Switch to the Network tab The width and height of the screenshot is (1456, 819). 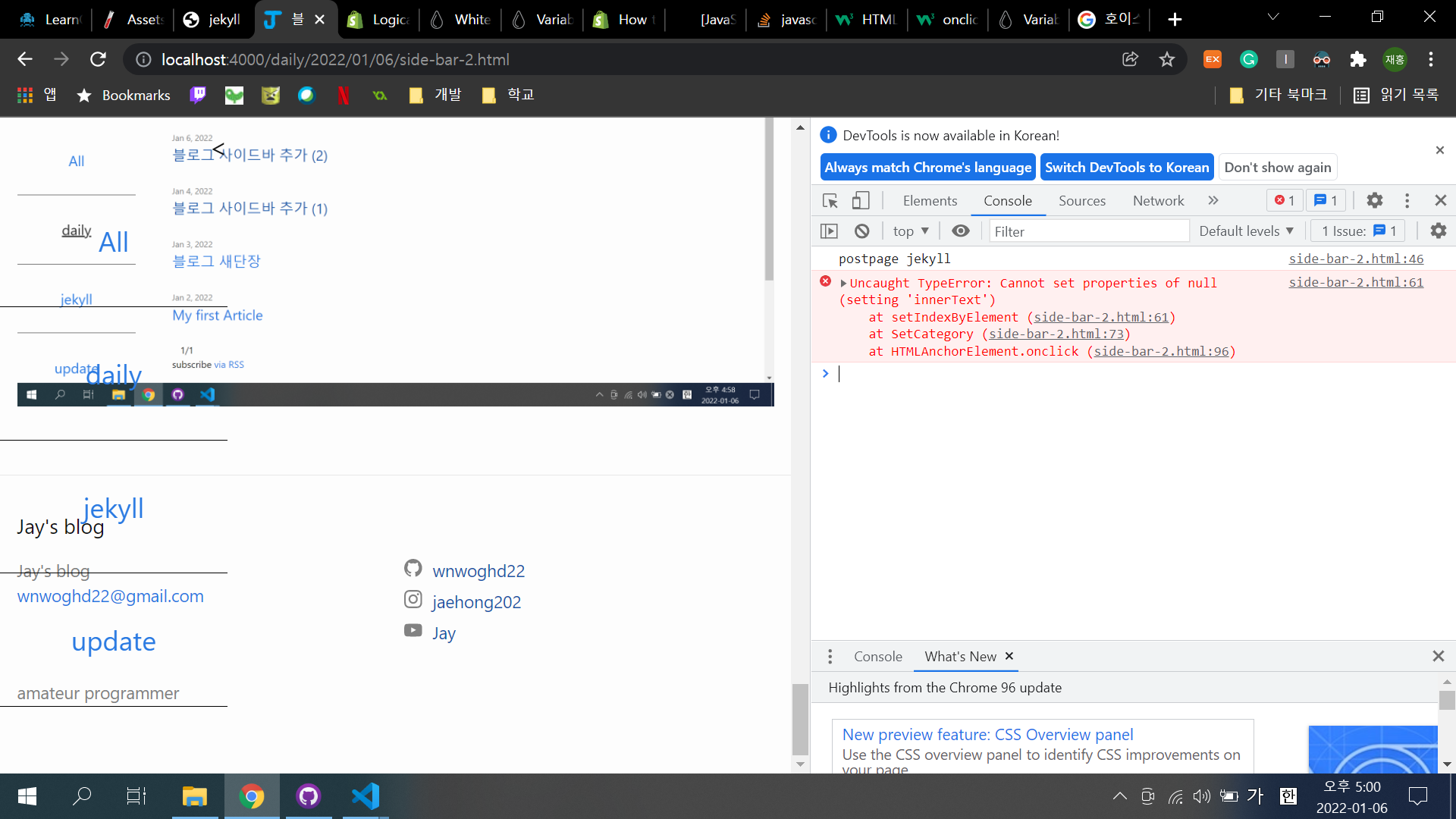(1158, 200)
